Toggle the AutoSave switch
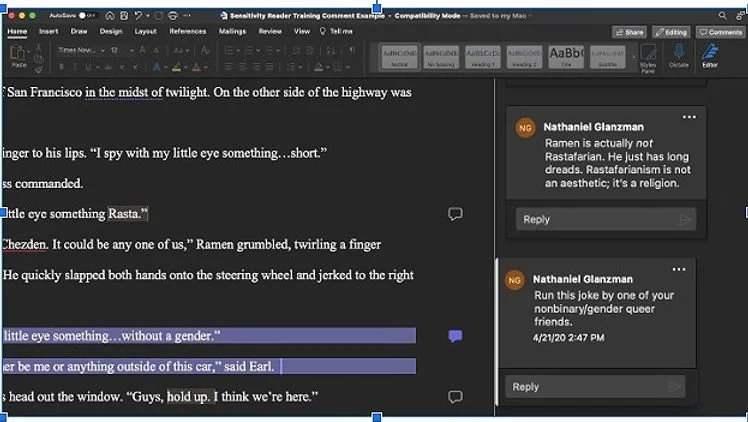The image size is (748, 422). [87, 16]
